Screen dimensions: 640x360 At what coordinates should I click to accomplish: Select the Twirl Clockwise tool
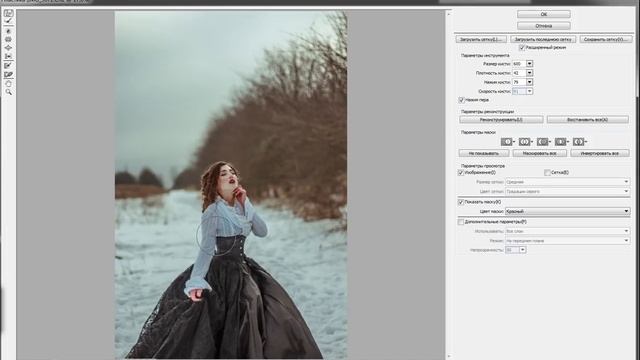click(8, 31)
